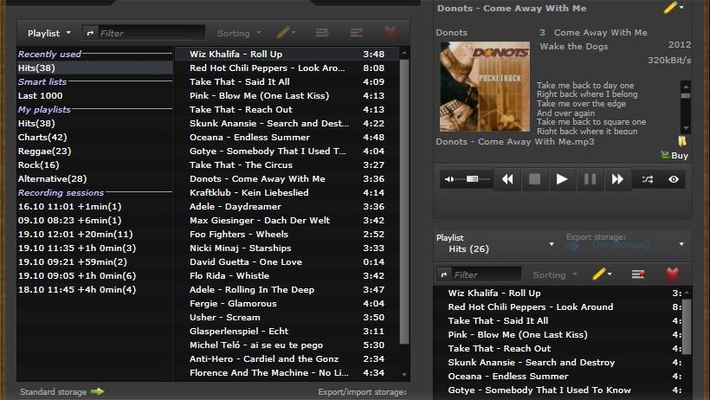Open the Last 1000 smart list
The height and width of the screenshot is (400, 710).
(95, 96)
